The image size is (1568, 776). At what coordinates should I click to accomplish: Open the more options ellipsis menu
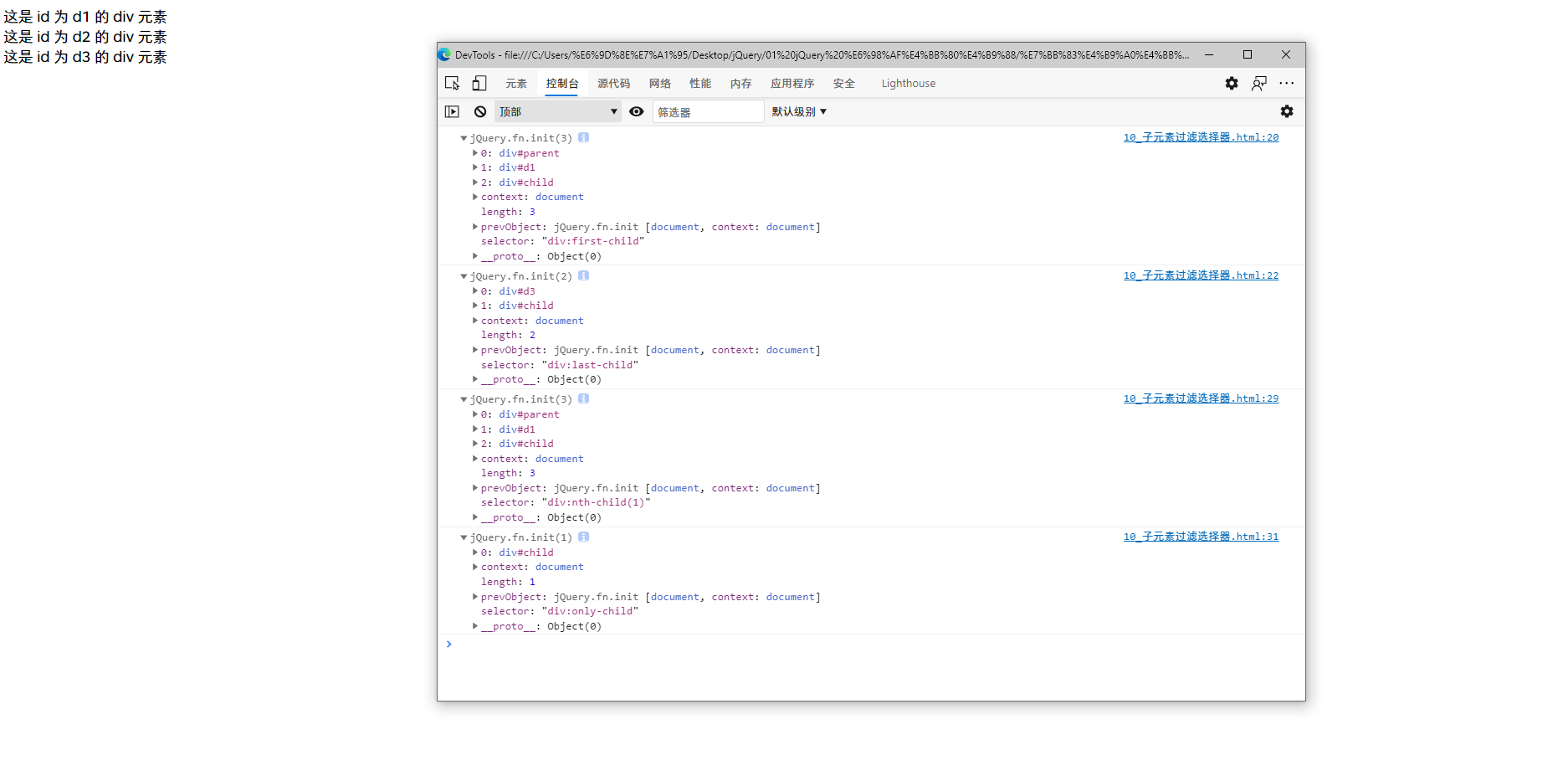pyautogui.click(x=1287, y=83)
